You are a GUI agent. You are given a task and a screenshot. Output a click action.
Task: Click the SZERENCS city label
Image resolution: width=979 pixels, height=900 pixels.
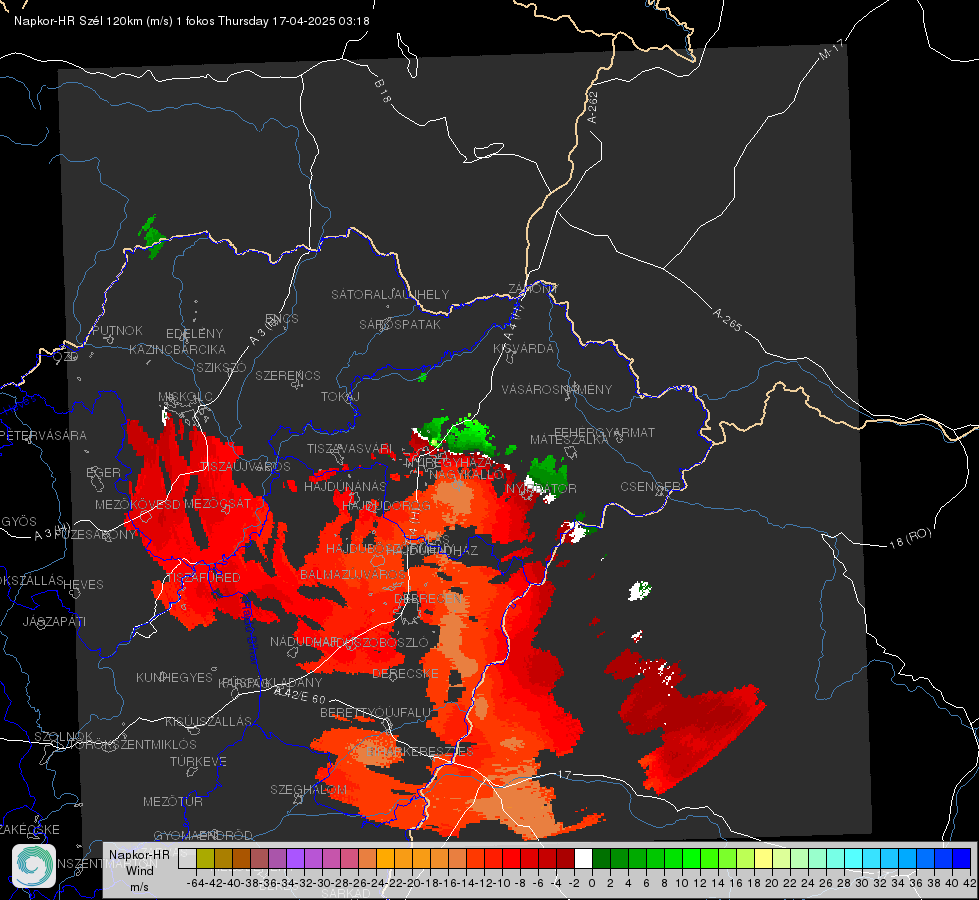click(x=288, y=375)
